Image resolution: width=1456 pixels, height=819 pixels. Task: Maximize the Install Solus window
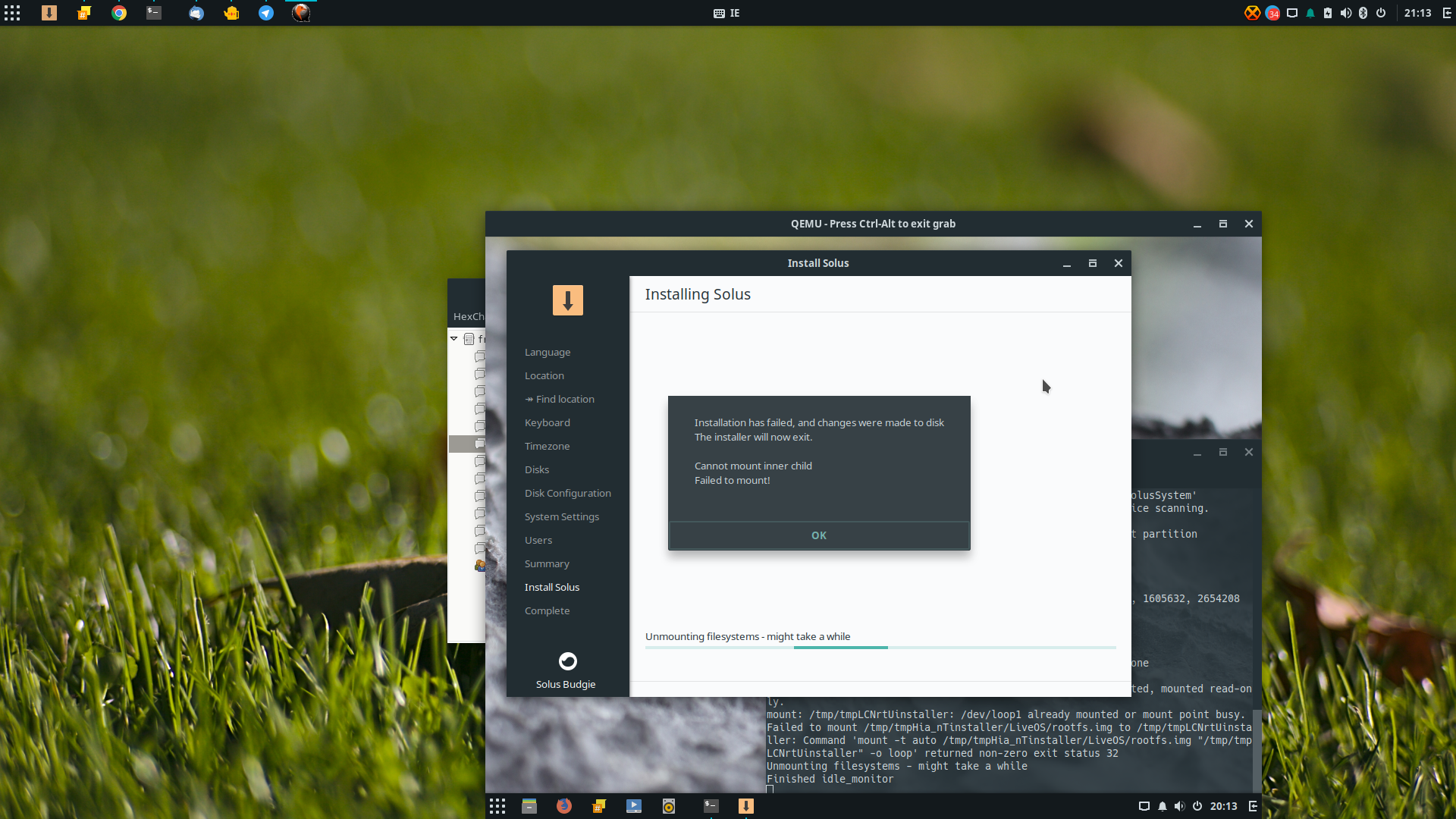(x=1093, y=264)
